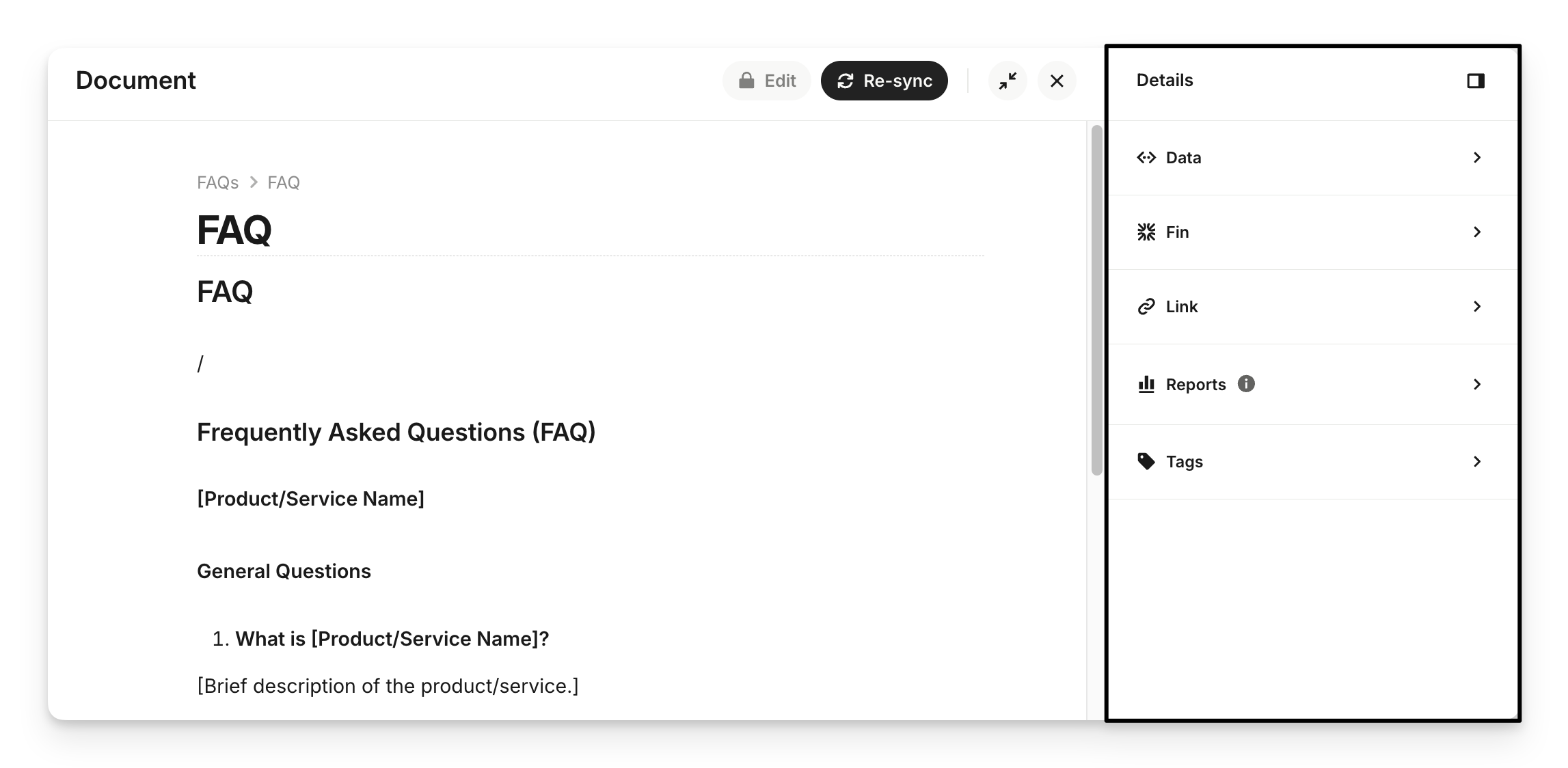Toggle the Details sidebar panel icon
1568x768 pixels.
[1476, 81]
